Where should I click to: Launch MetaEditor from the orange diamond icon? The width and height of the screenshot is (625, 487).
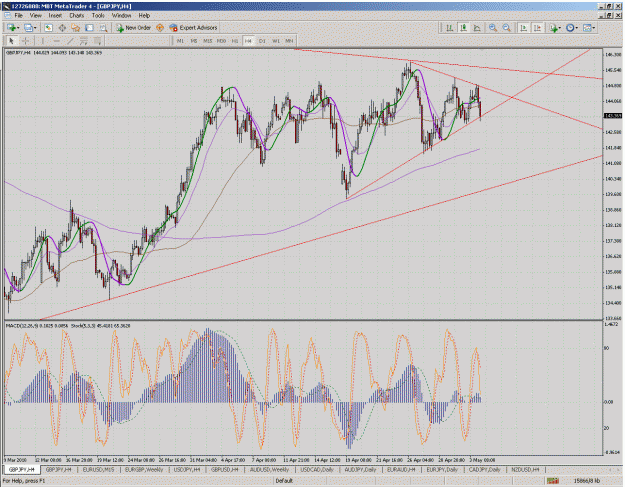pyautogui.click(x=160, y=27)
